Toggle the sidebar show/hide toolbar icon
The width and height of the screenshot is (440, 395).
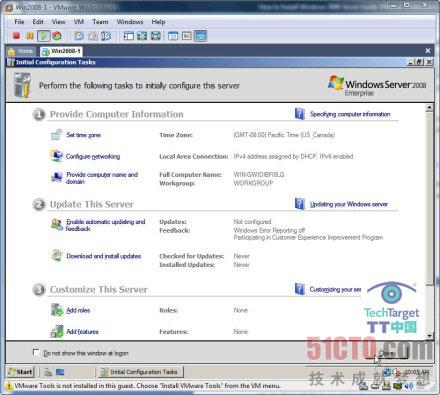click(x=128, y=36)
